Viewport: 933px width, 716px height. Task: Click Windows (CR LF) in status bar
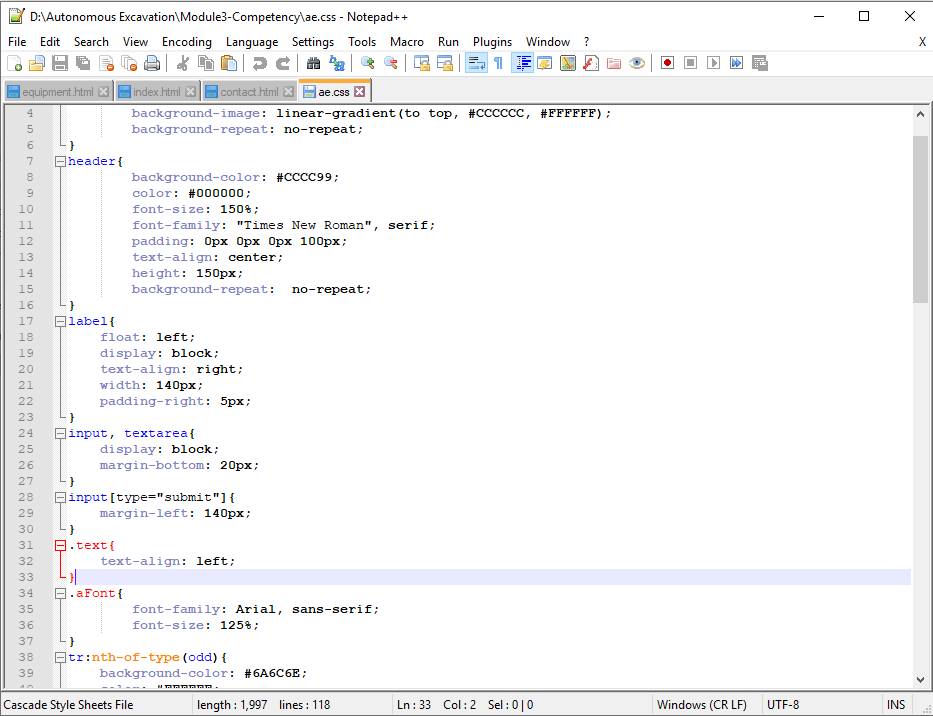[703, 705]
